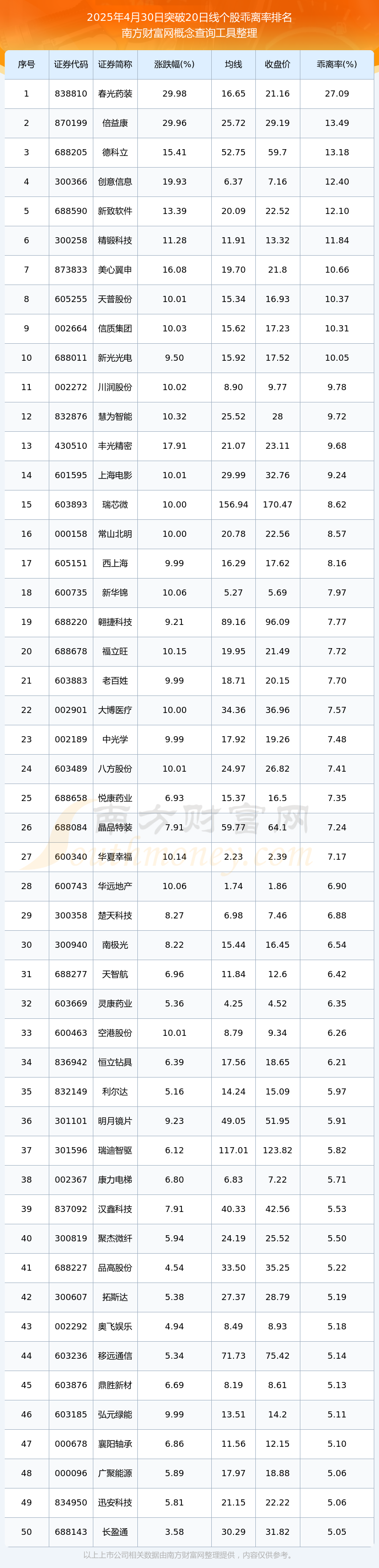Select stock name 聚杰微纤
The width and height of the screenshot is (379, 1568).
(x=115, y=1238)
